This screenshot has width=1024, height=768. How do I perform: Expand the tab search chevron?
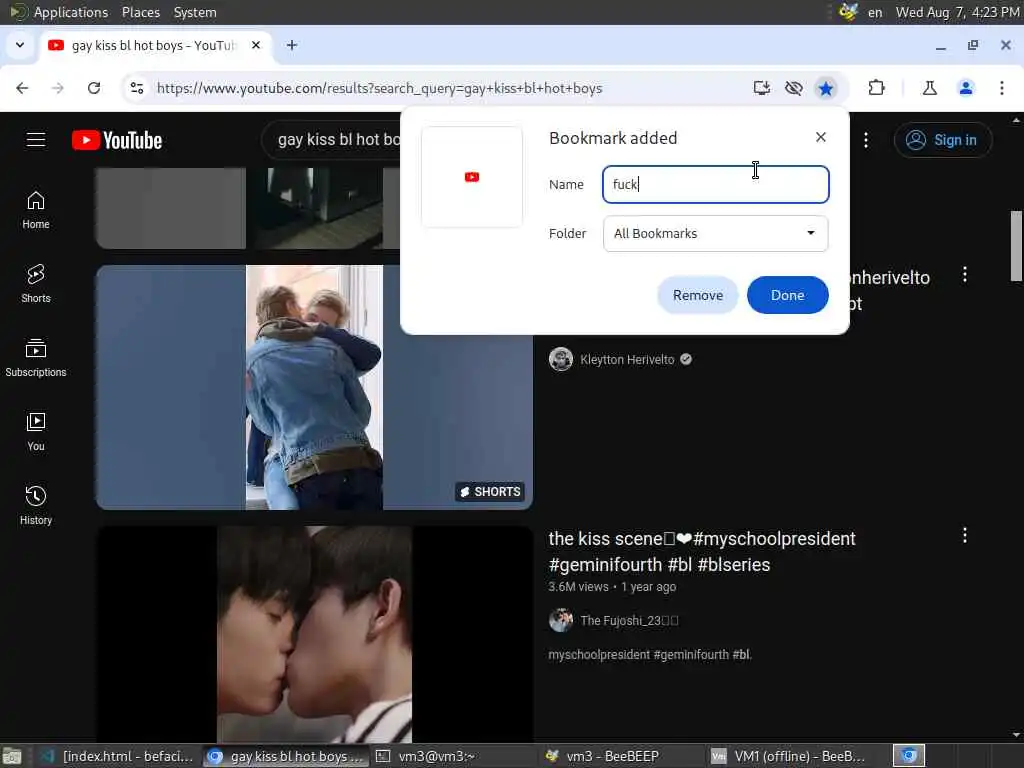pos(20,45)
